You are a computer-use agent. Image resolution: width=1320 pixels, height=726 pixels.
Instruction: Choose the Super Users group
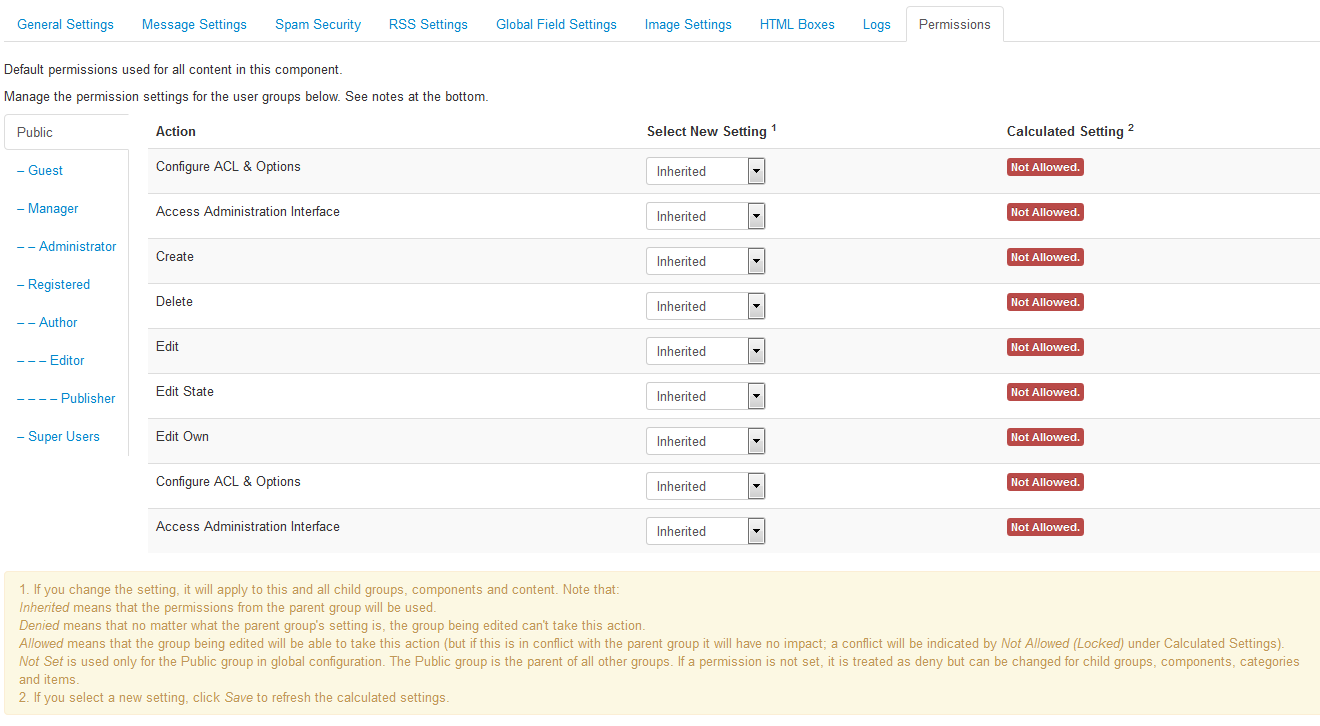(x=64, y=437)
